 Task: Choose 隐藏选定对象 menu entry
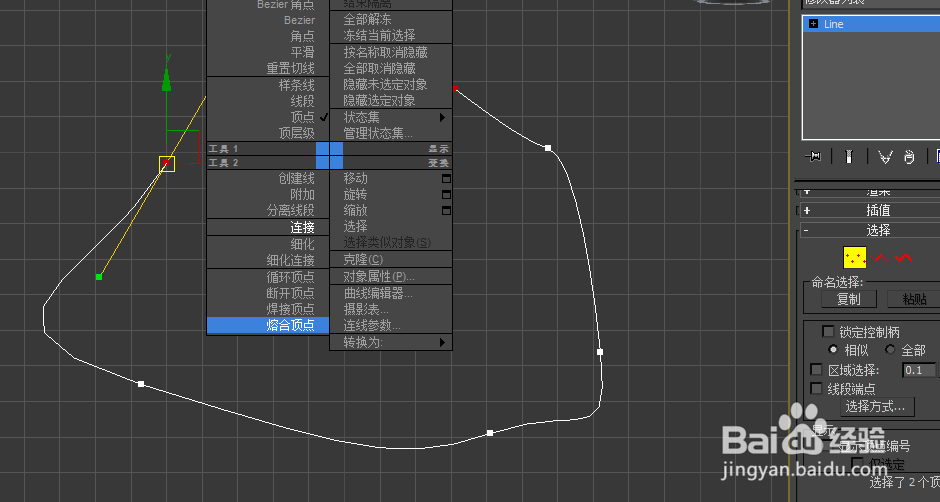[x=391, y=100]
